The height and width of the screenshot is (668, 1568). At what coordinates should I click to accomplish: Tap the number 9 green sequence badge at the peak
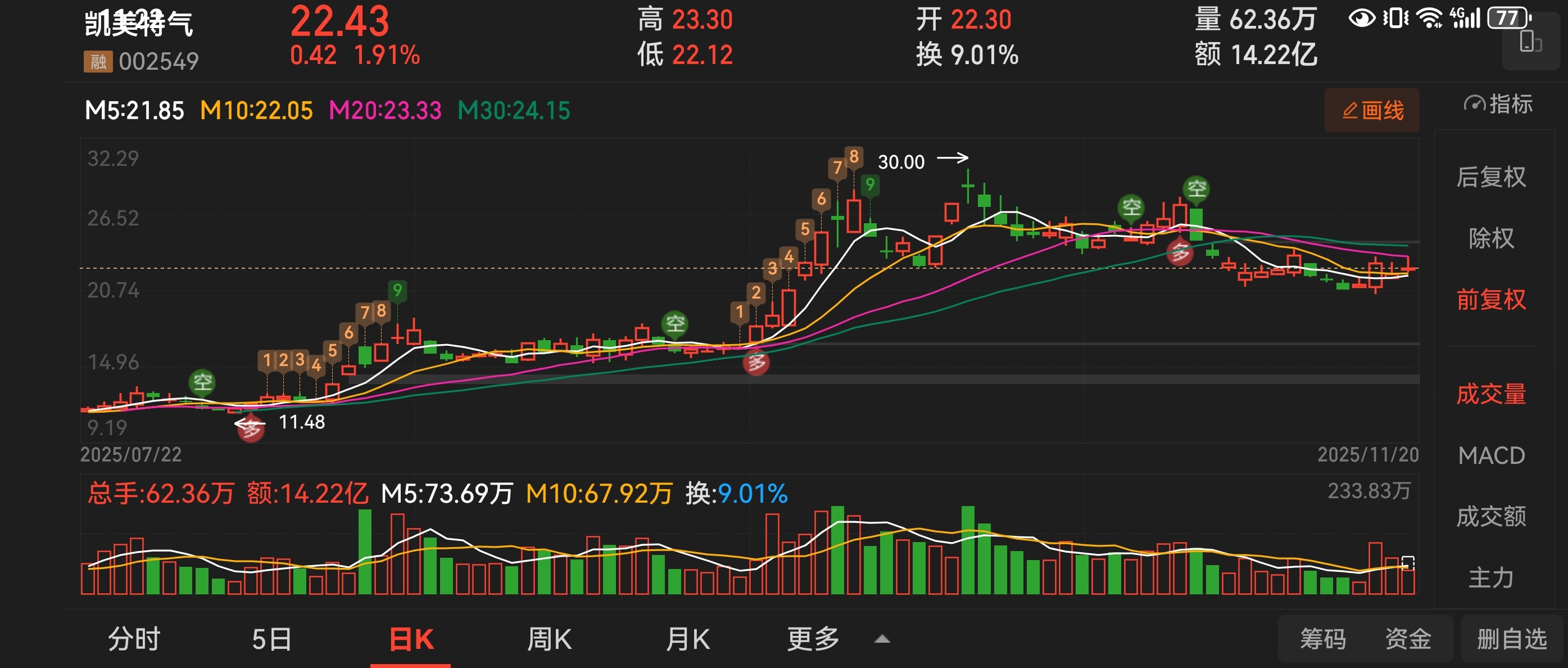coord(871,184)
